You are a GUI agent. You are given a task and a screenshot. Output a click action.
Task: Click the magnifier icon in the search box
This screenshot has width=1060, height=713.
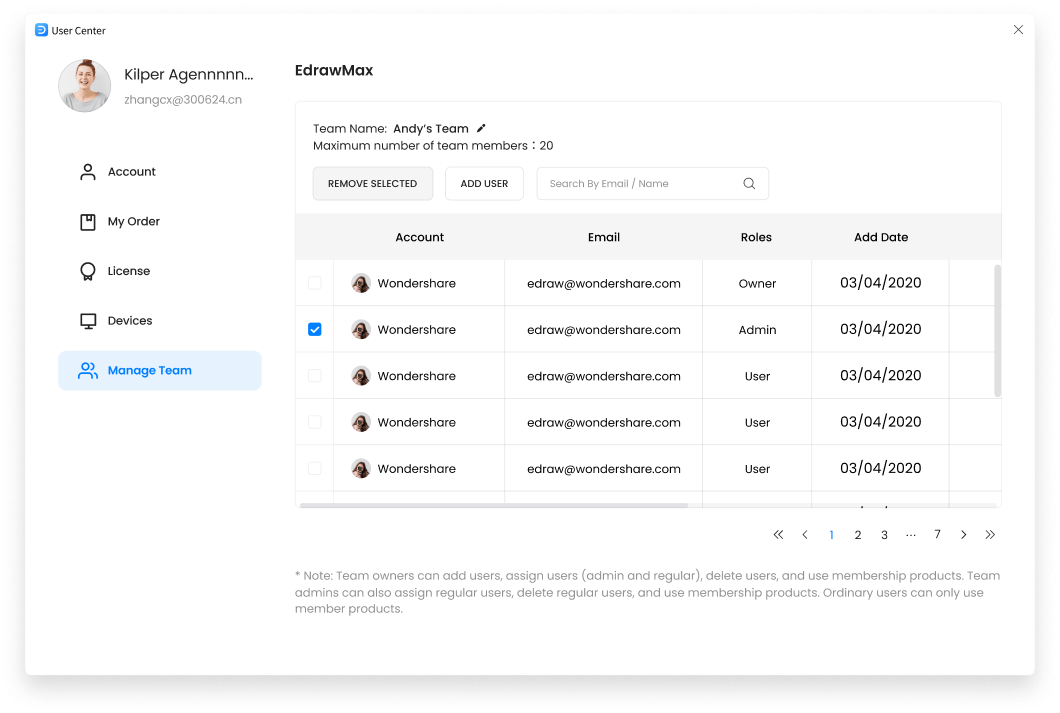749,183
